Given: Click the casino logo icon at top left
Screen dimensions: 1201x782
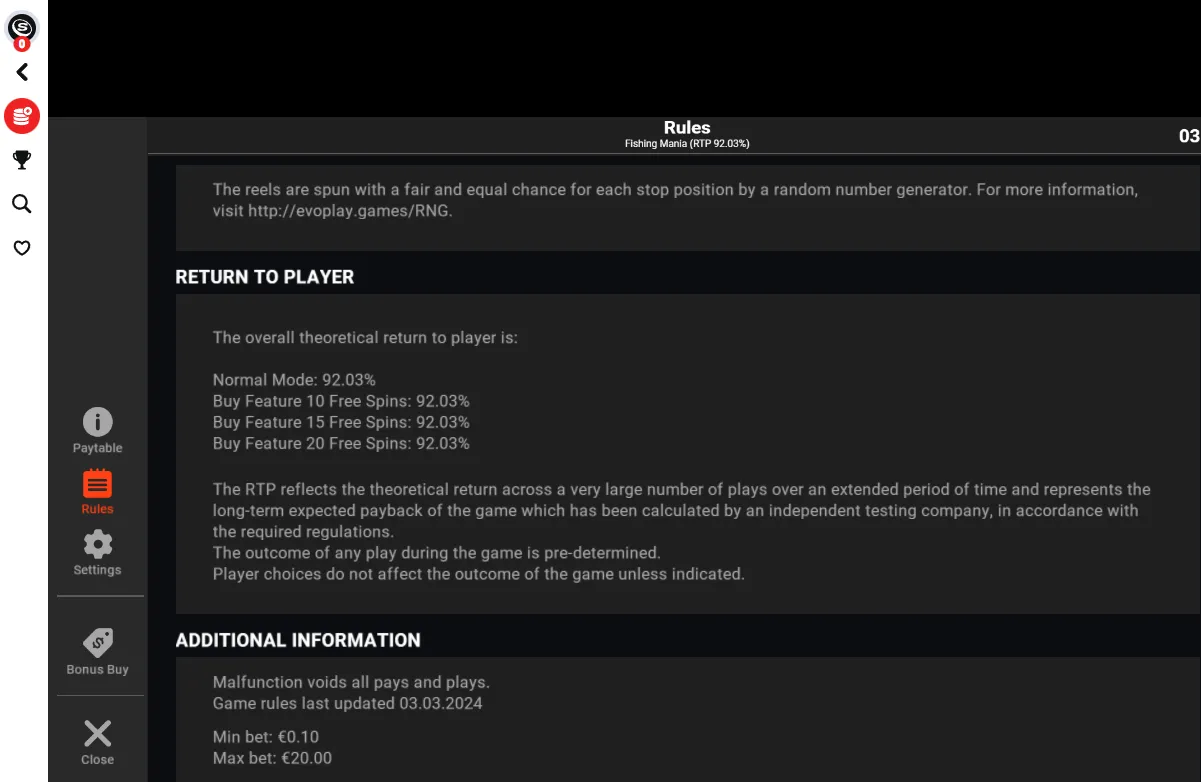Looking at the screenshot, I should (22, 28).
